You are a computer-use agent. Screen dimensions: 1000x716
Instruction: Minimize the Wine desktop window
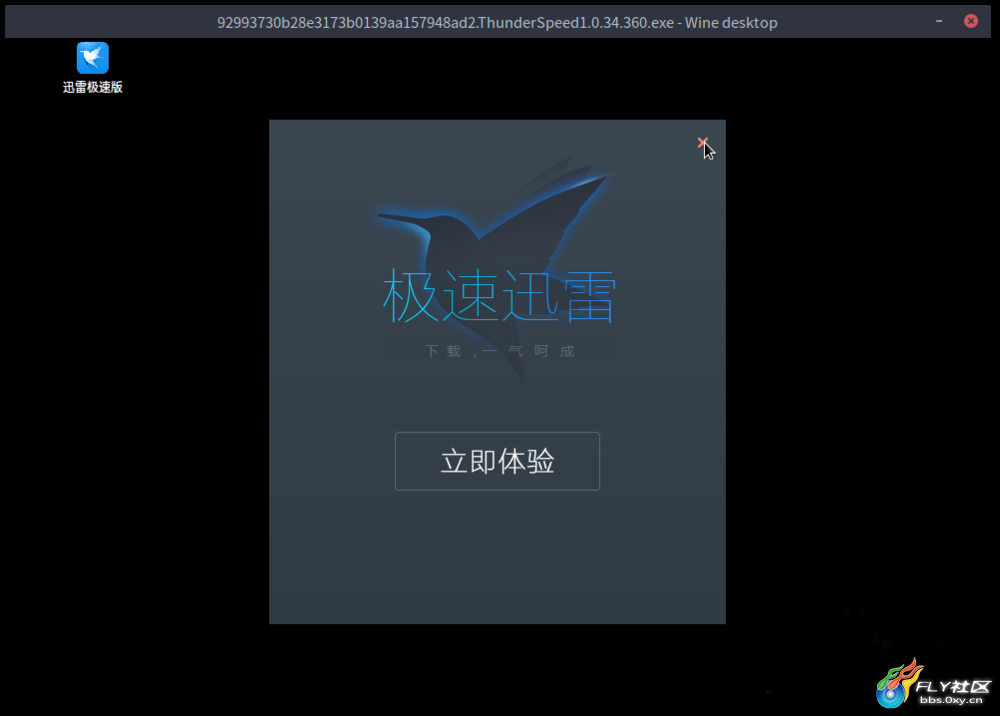click(x=939, y=21)
